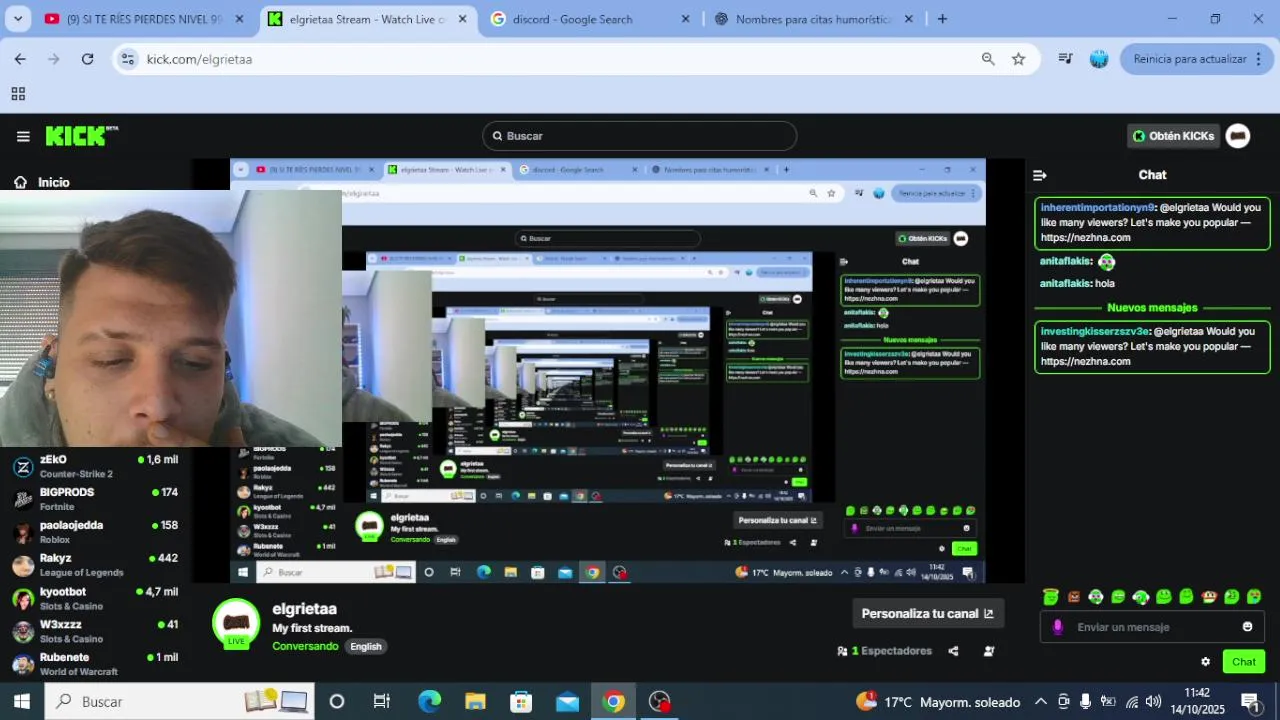Click Personaliza tu canal button
The image size is (1280, 720).
(x=927, y=614)
